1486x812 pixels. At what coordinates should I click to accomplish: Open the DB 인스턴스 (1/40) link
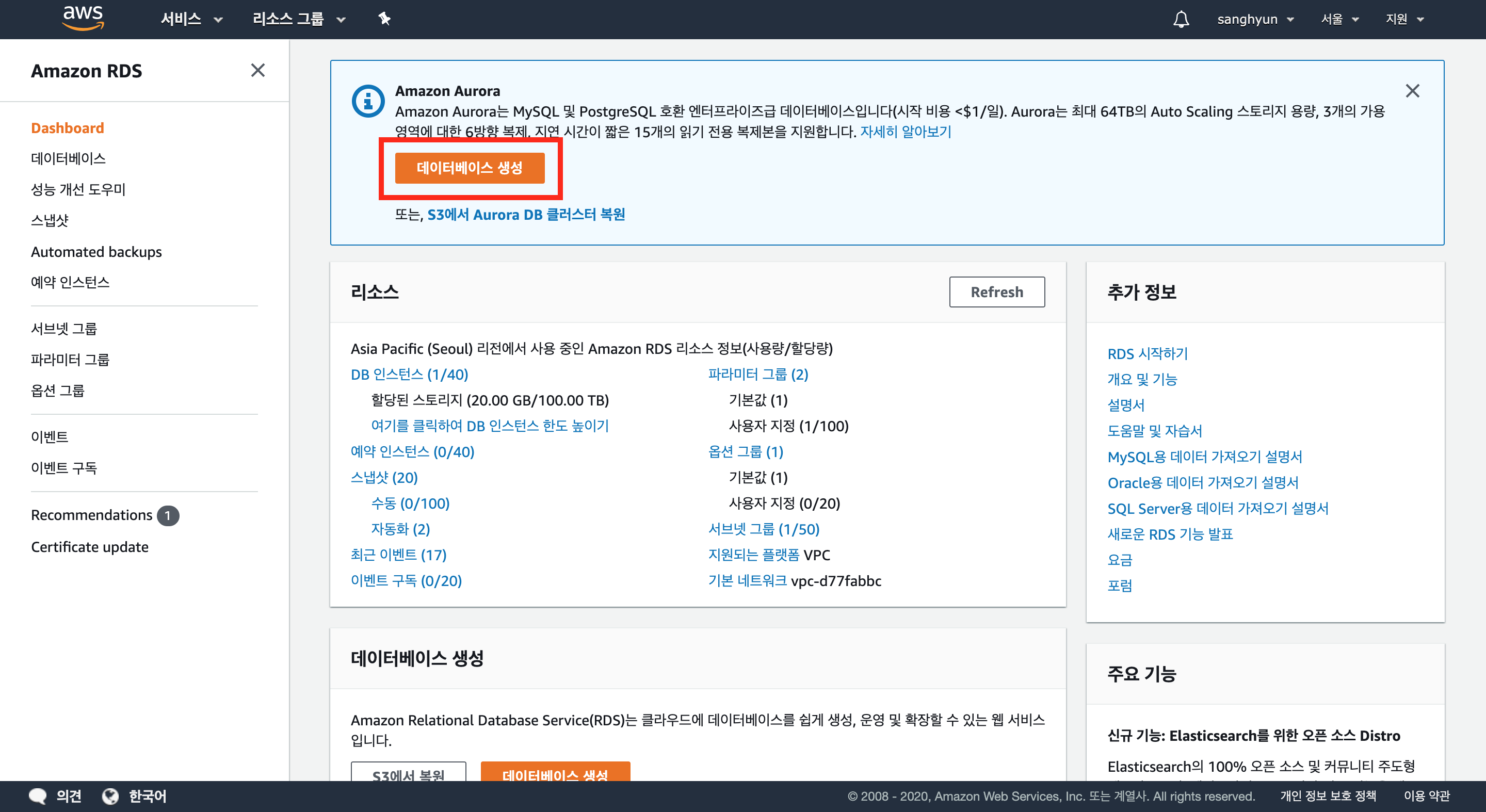coord(409,375)
